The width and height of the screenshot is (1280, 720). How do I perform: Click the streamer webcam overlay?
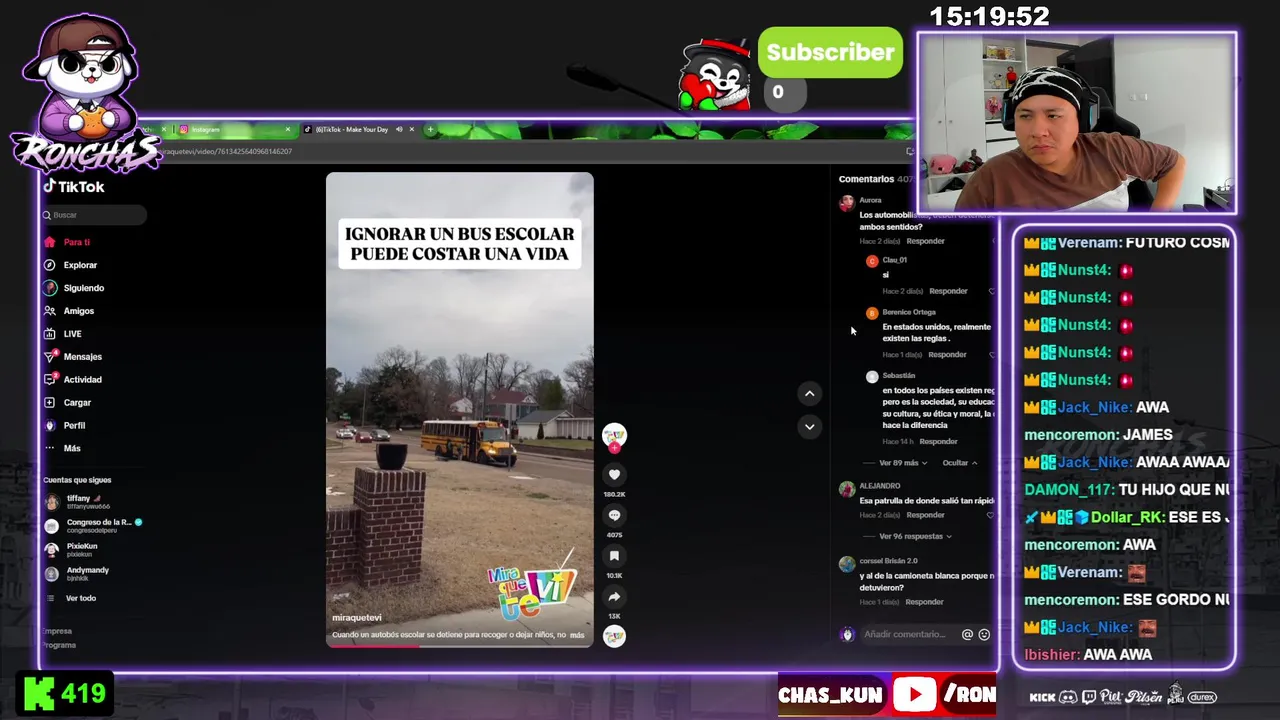click(x=1076, y=123)
